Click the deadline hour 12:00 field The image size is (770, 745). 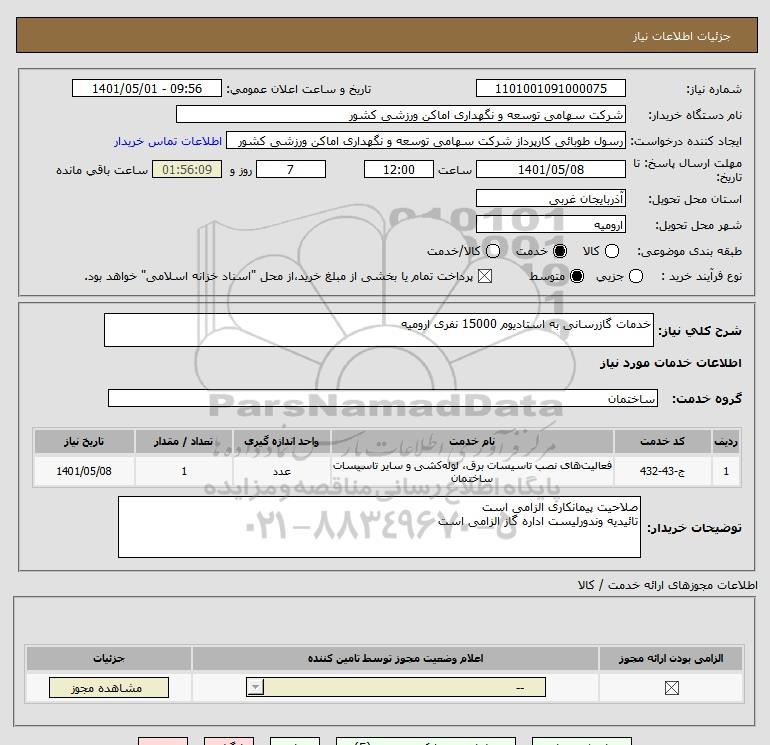tap(399, 169)
